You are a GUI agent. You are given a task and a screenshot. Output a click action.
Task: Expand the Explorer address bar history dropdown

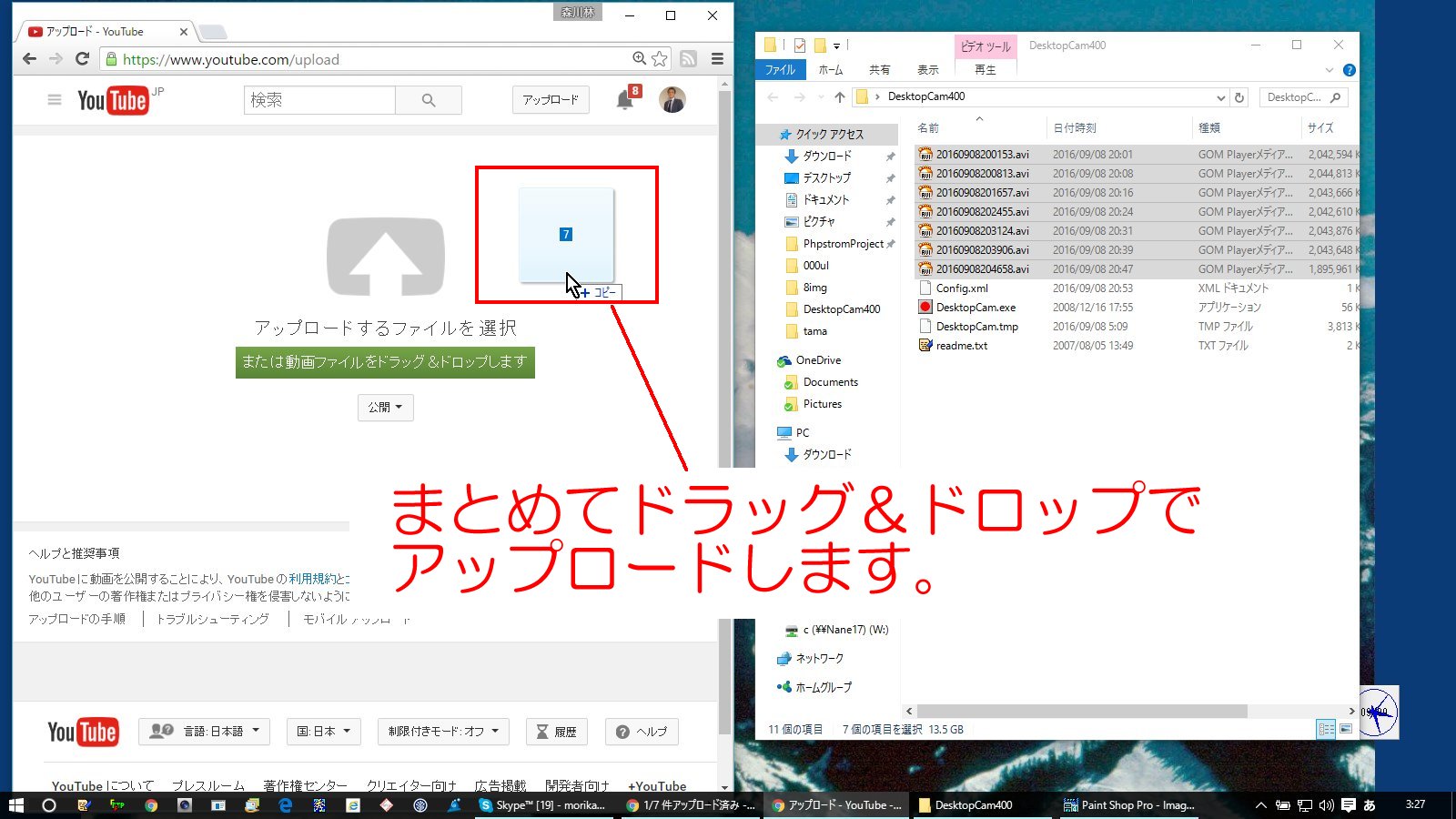[x=1220, y=97]
